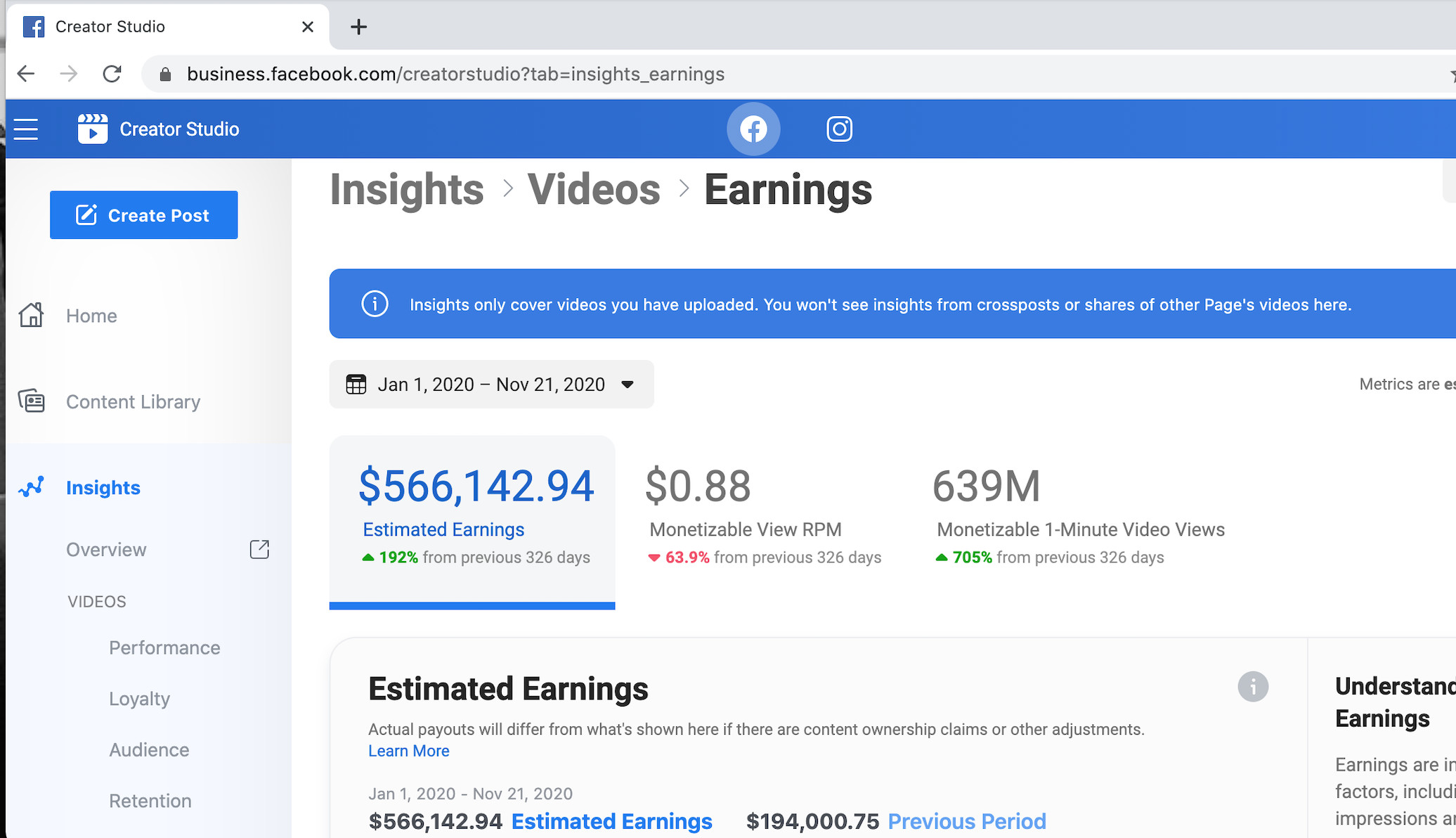Select the $0.88 Monetizable View RPM tab
This screenshot has width=1456, height=838.
coord(764,515)
